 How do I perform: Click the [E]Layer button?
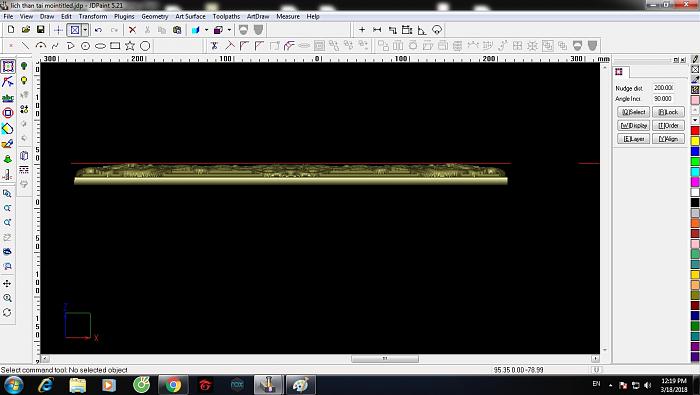633,139
